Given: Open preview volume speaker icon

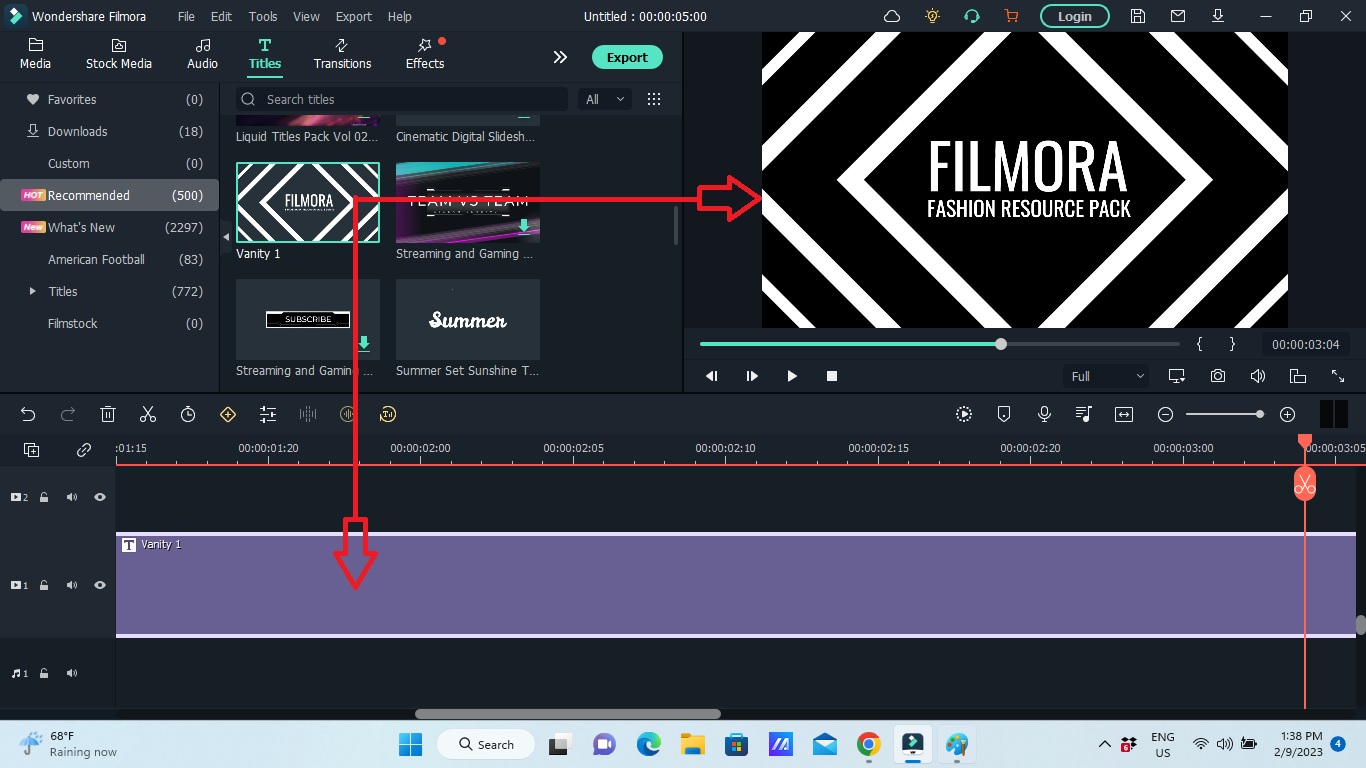Looking at the screenshot, I should tap(1258, 376).
